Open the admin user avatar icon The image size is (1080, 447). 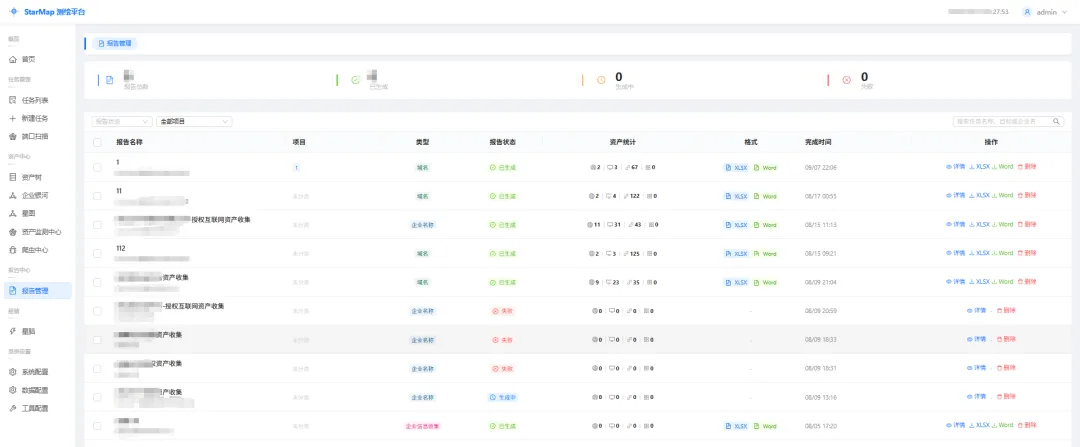[1027, 12]
